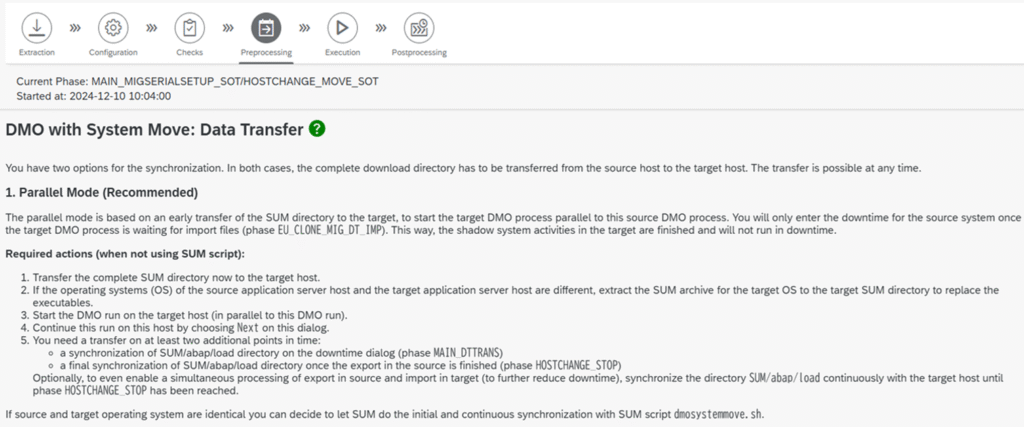This screenshot has width=1024, height=427.
Task: Click the Configuration step label
Action: [113, 52]
